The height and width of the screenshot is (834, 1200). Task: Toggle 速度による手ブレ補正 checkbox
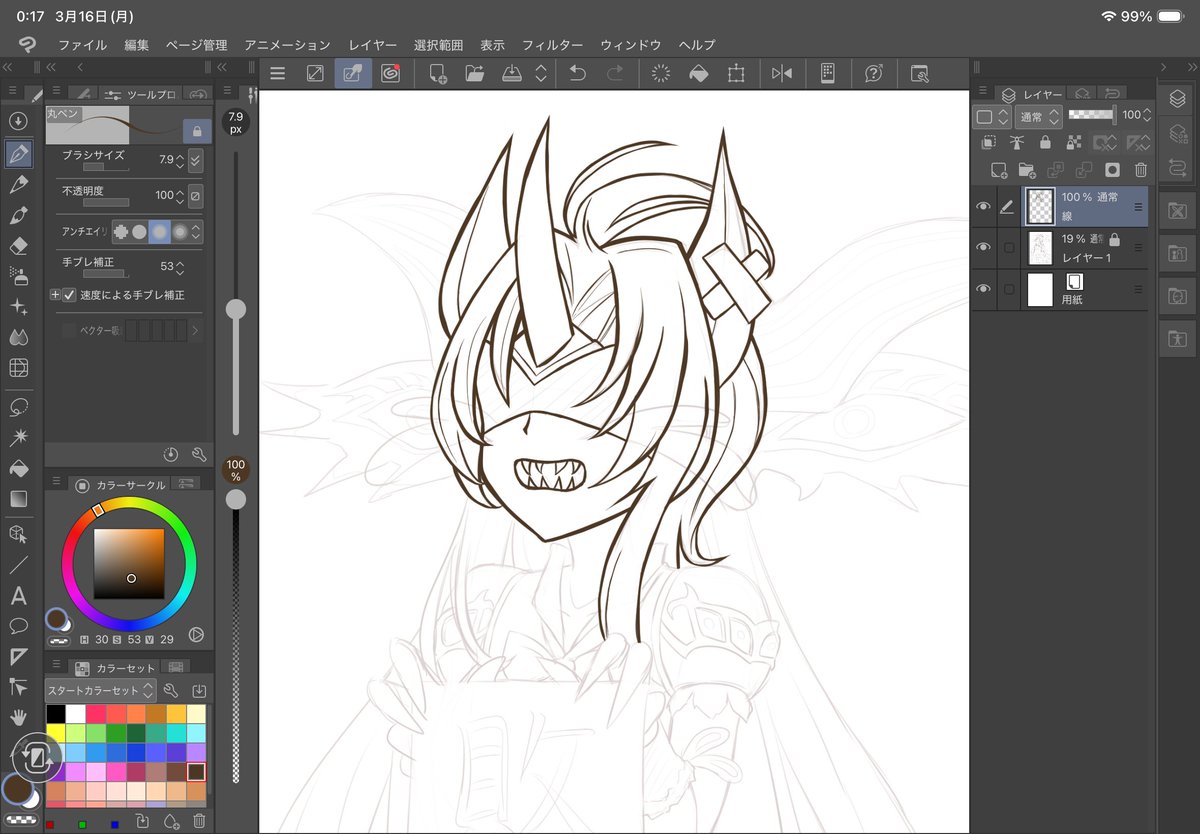coord(69,295)
